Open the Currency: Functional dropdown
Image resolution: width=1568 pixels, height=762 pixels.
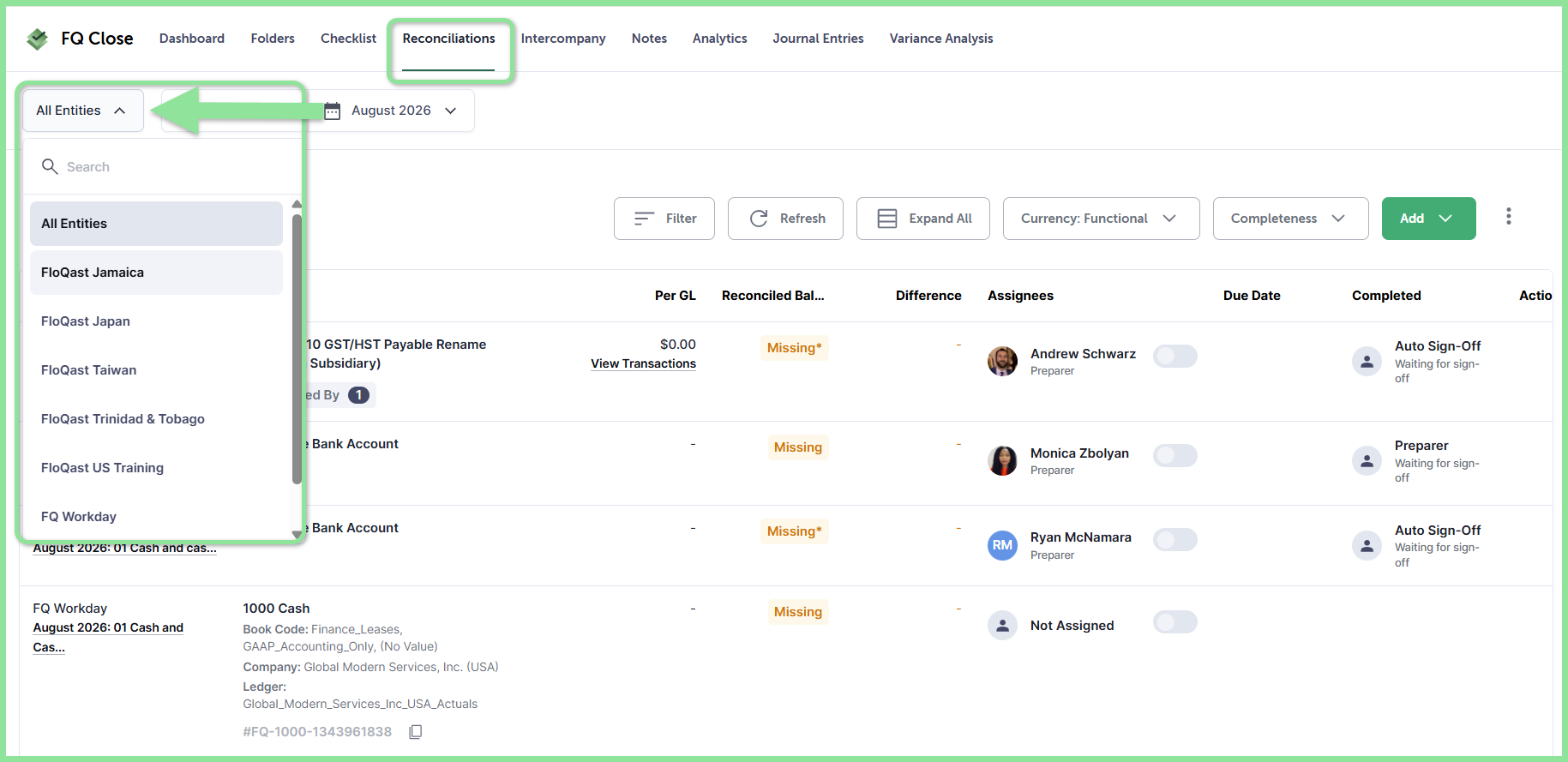(x=1101, y=219)
